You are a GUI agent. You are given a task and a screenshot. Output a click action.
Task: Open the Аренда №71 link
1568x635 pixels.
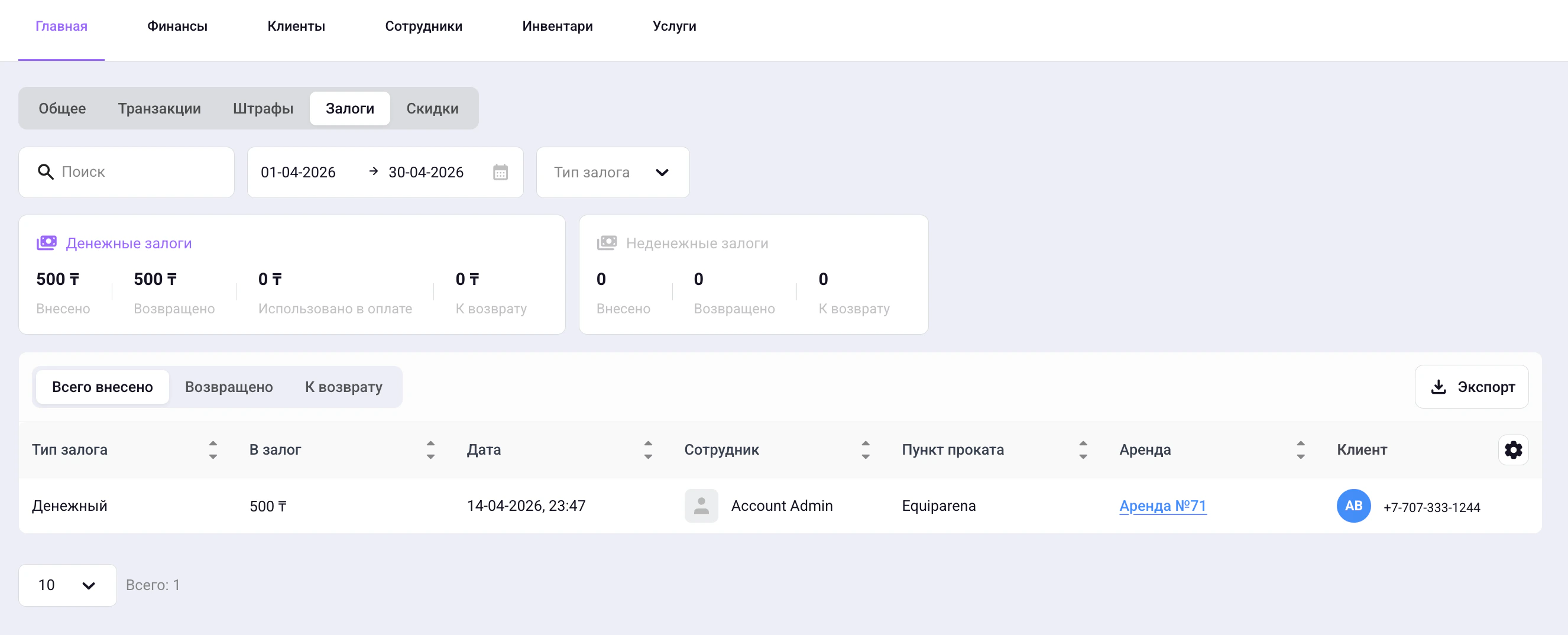point(1162,506)
